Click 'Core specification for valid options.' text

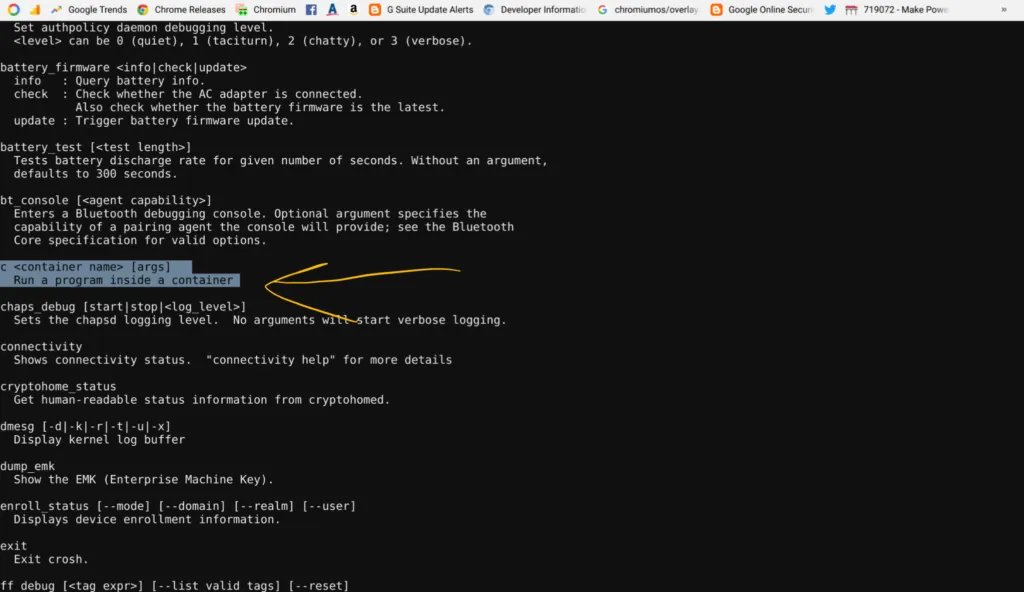[x=140, y=240]
